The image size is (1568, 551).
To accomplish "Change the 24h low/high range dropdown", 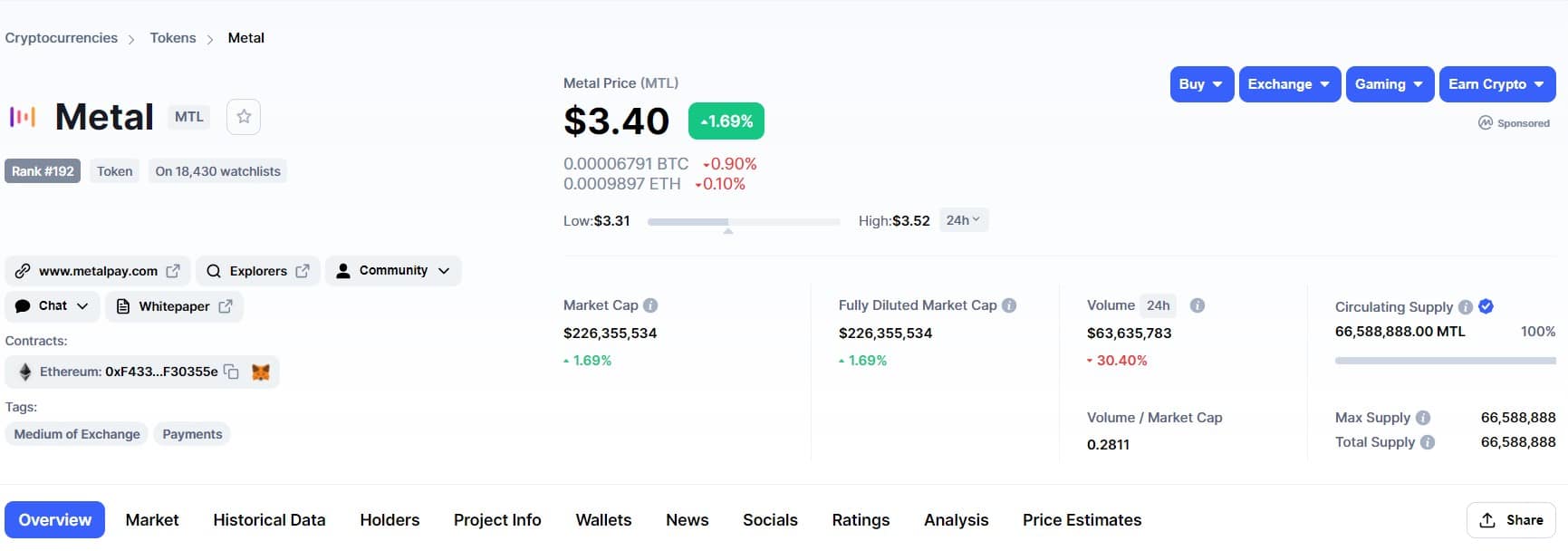I will [x=964, y=220].
